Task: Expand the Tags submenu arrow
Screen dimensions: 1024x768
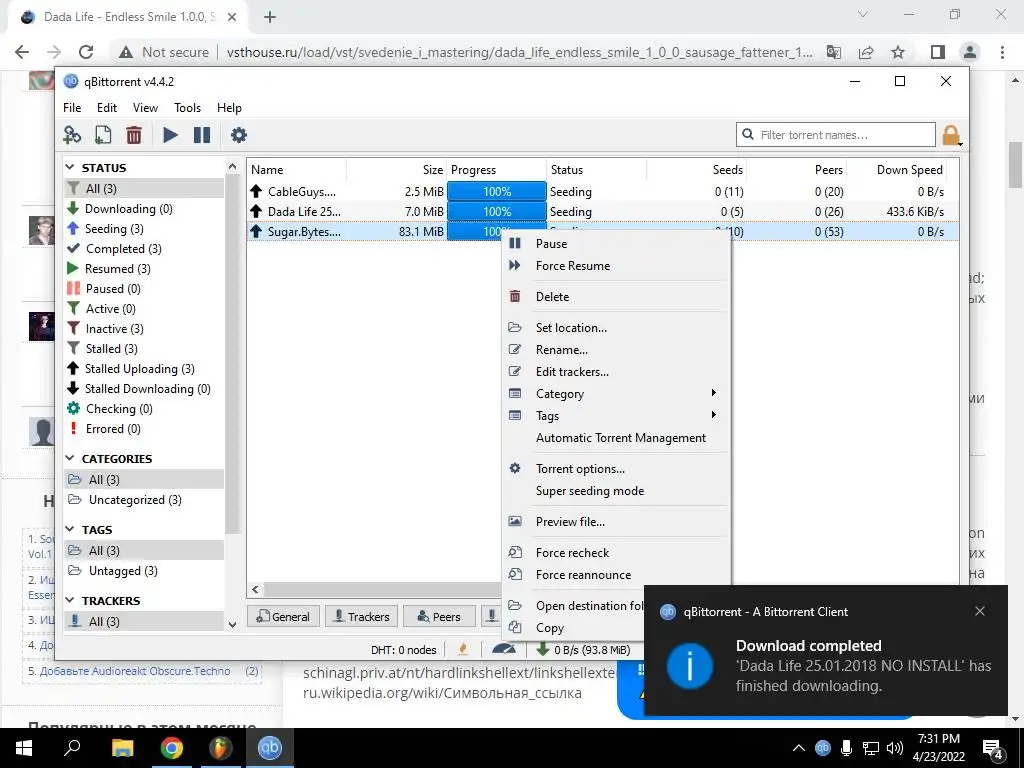Action: [714, 415]
